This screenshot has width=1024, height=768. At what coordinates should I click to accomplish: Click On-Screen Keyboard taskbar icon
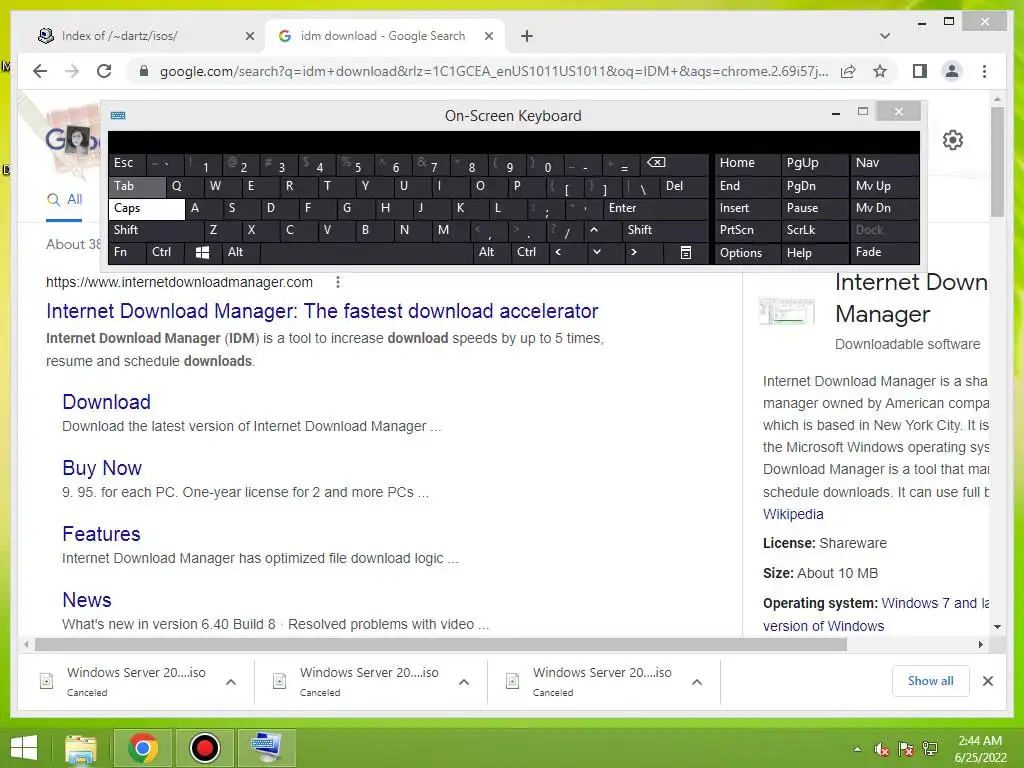(267, 748)
